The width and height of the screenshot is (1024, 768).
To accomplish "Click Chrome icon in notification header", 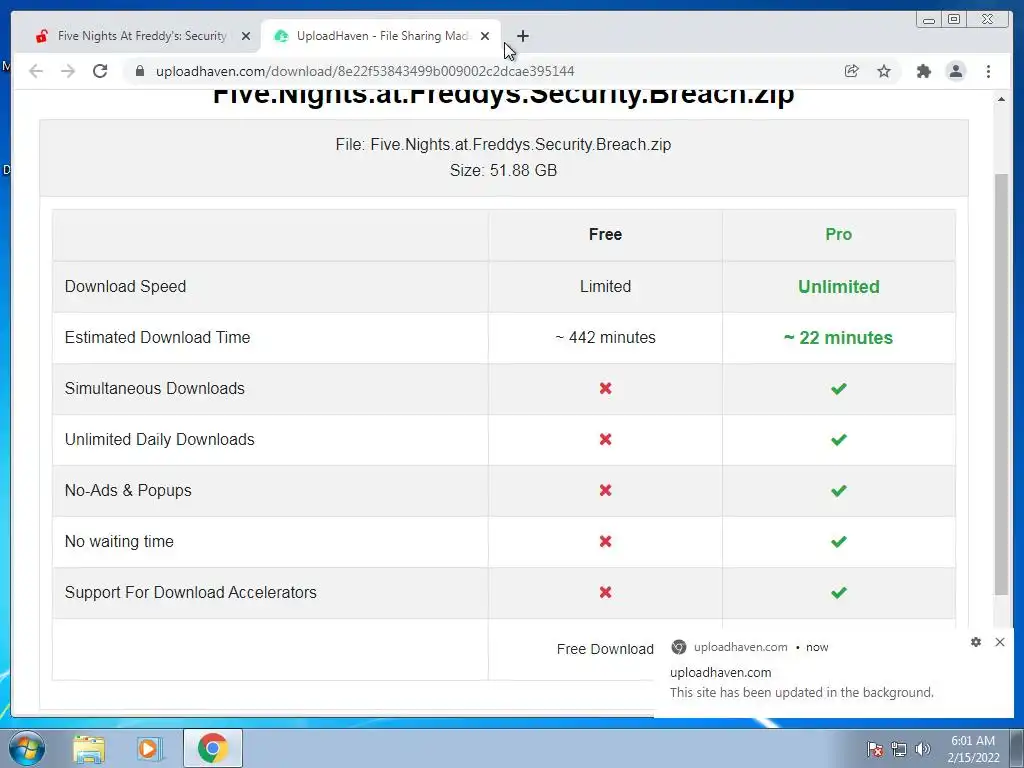I will coord(679,647).
